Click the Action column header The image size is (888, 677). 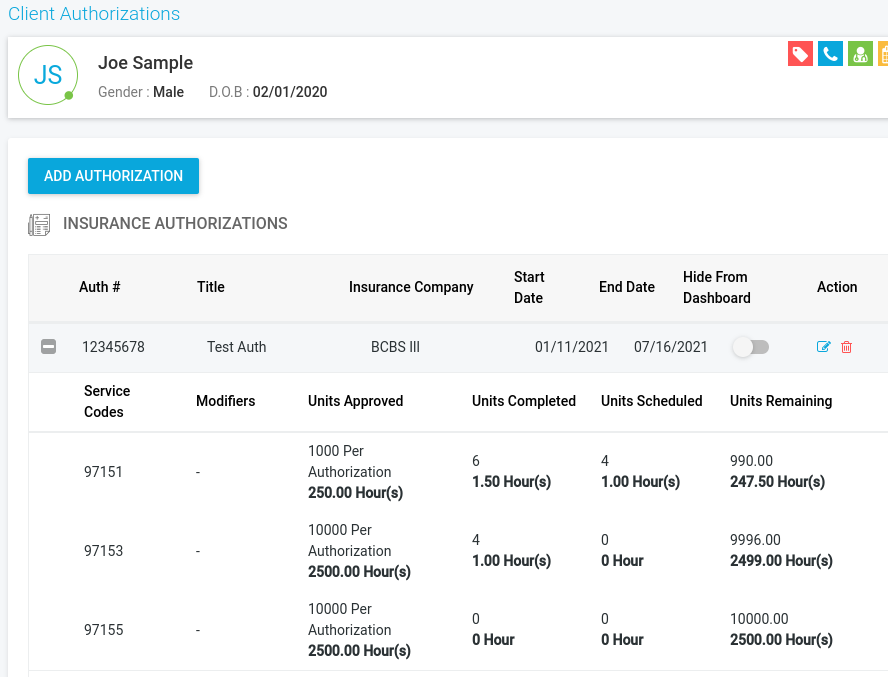837,287
